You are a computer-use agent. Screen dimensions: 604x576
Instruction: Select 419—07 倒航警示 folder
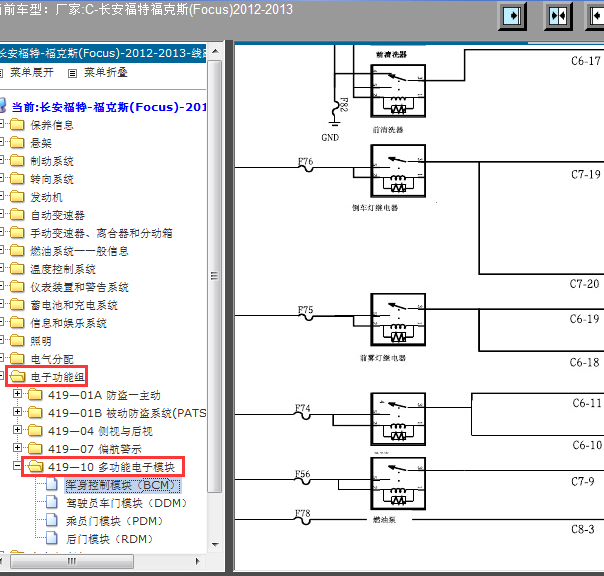click(x=95, y=449)
